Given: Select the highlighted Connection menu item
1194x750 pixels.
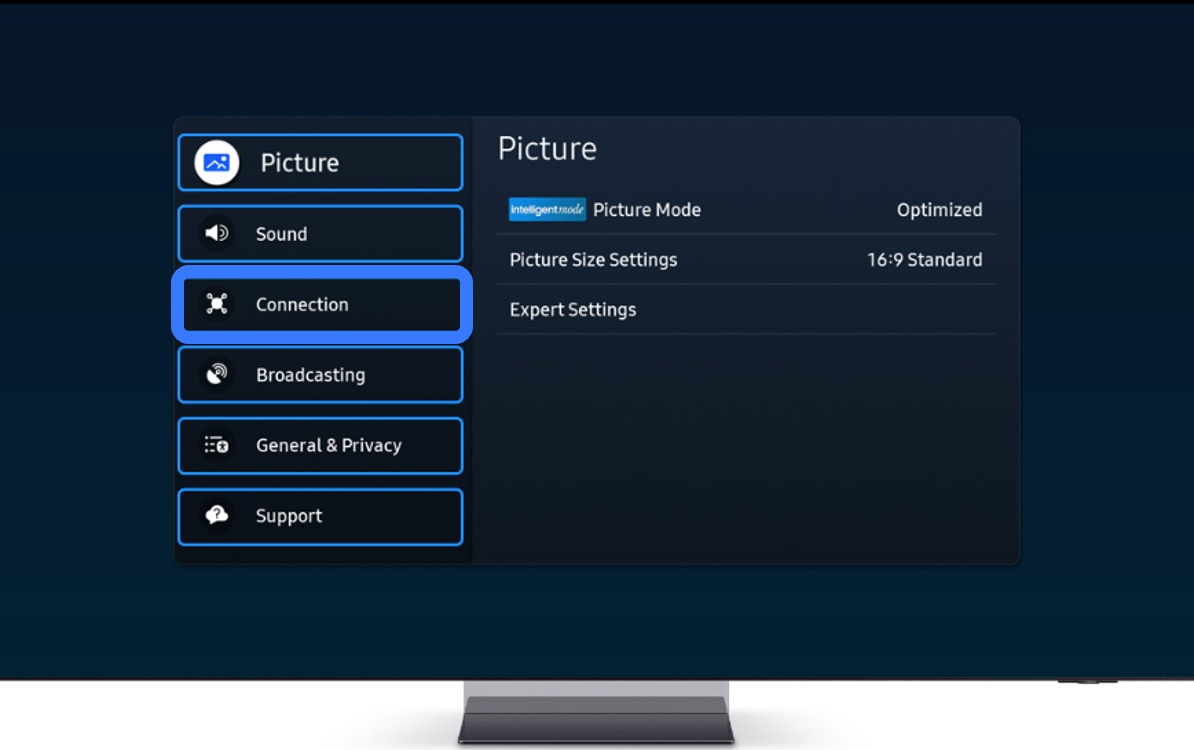Looking at the screenshot, I should [320, 305].
